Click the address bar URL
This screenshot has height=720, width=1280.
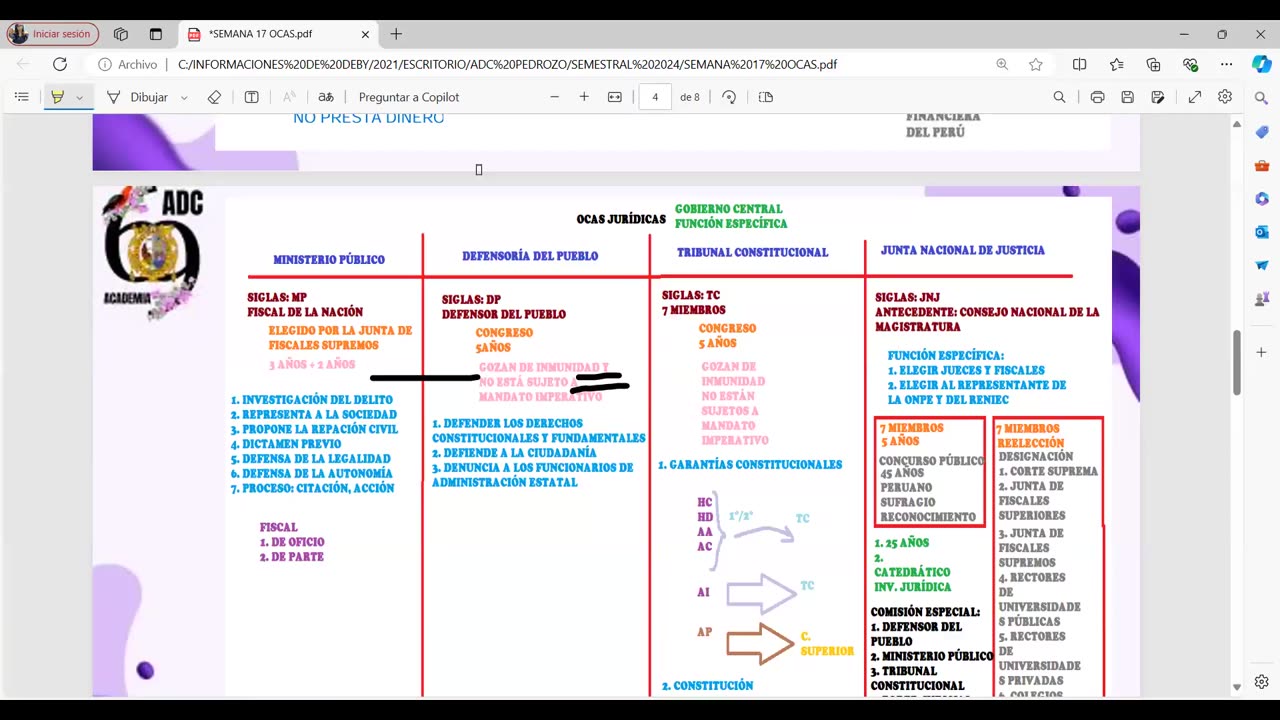(507, 64)
